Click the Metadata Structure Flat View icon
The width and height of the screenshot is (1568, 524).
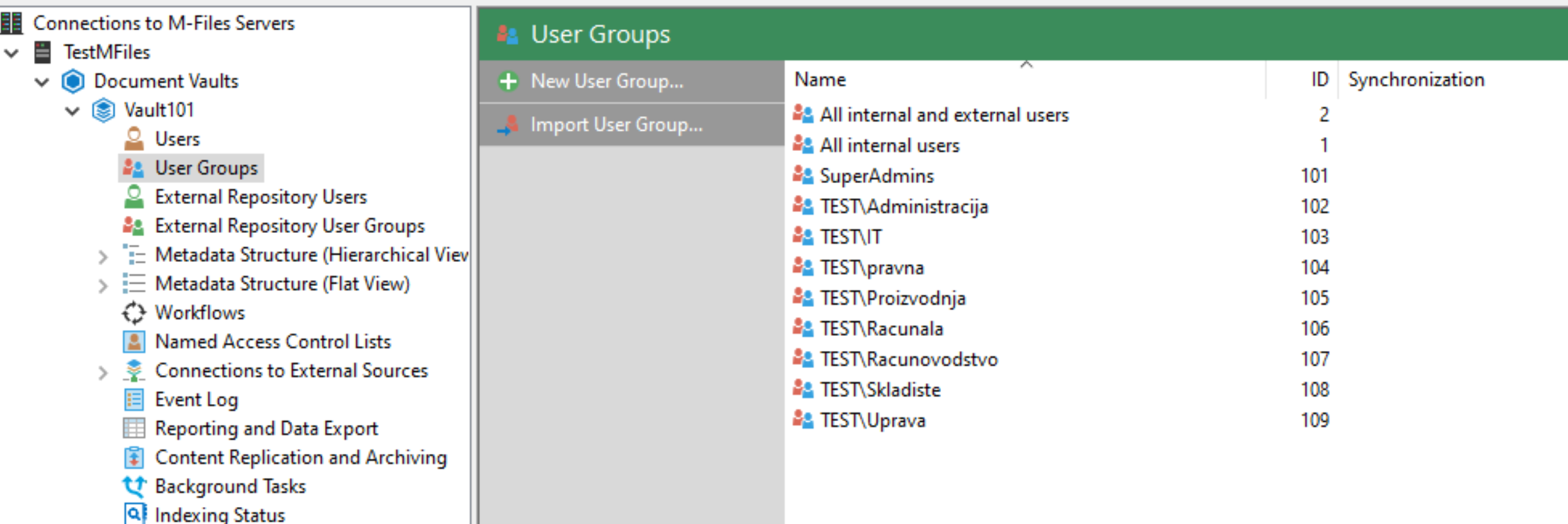[x=134, y=283]
